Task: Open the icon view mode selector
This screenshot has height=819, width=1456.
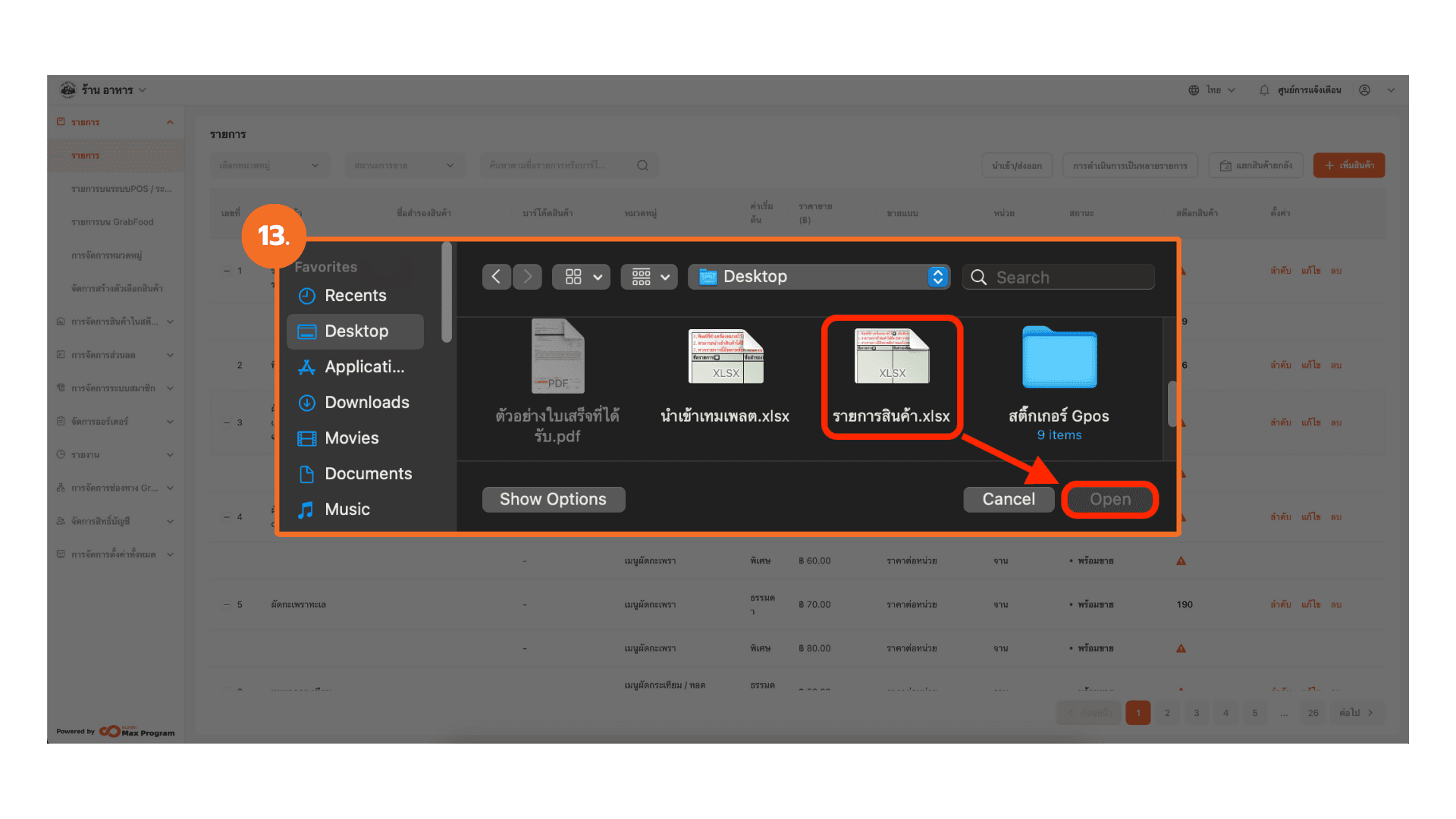Action: click(581, 277)
